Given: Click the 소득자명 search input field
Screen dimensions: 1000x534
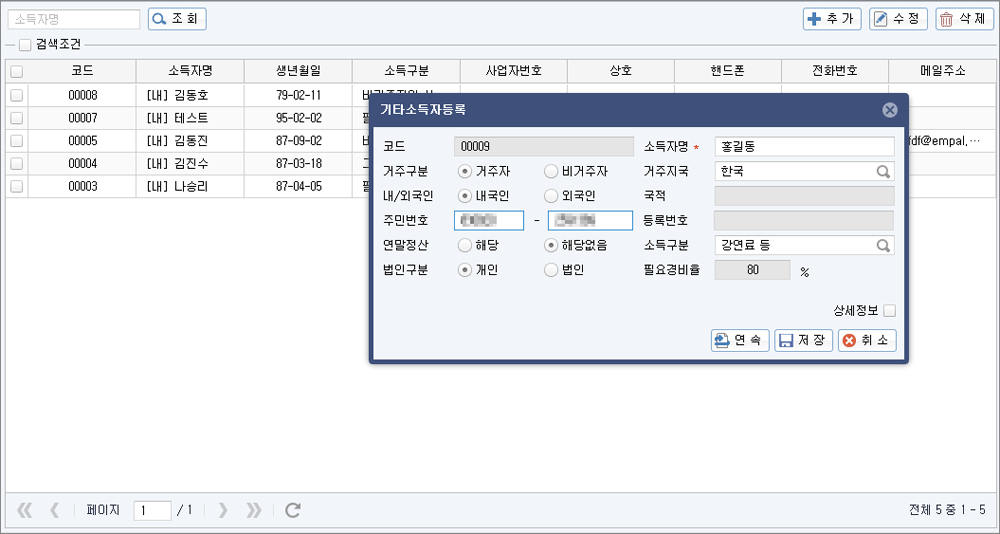Looking at the screenshot, I should [74, 19].
